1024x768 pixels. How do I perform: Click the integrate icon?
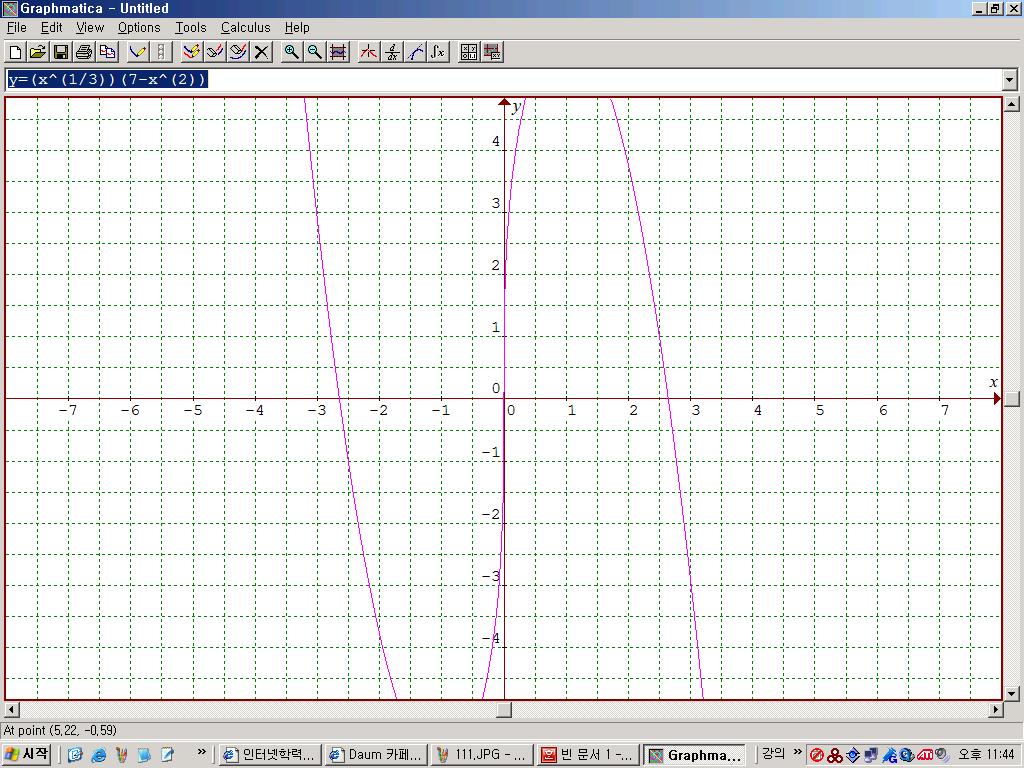coord(438,52)
